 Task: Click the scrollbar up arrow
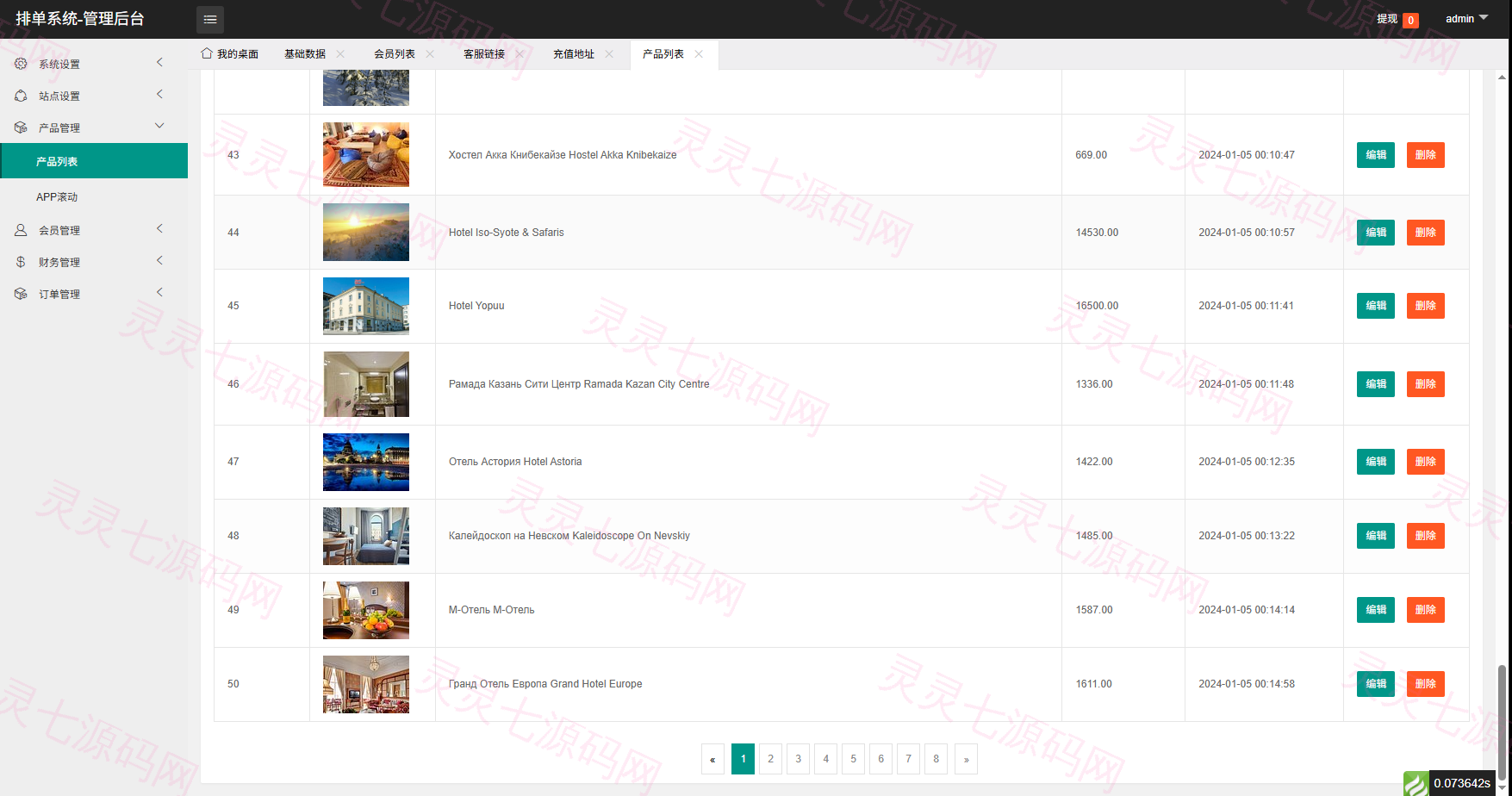tap(1503, 77)
